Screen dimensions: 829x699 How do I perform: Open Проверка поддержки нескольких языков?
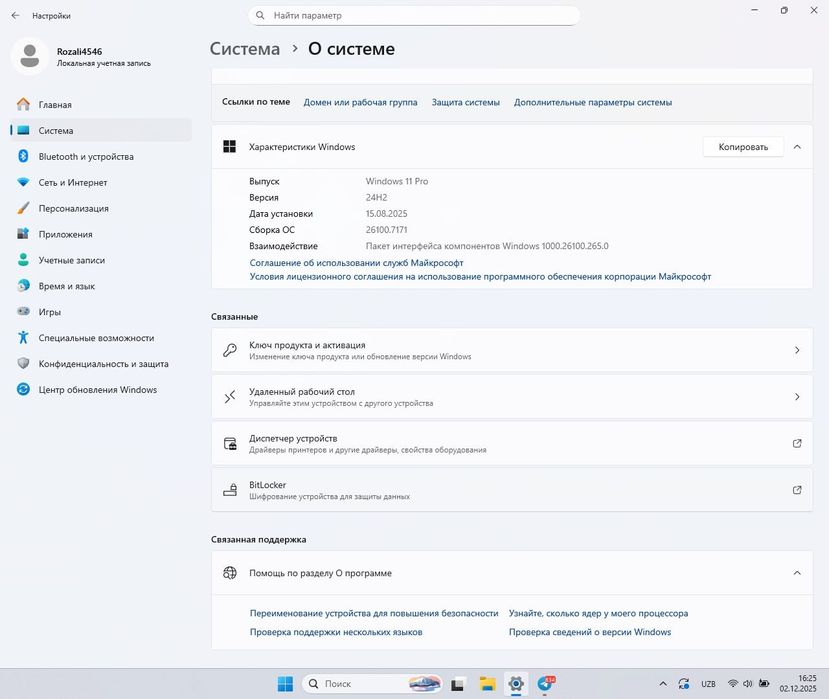336,632
